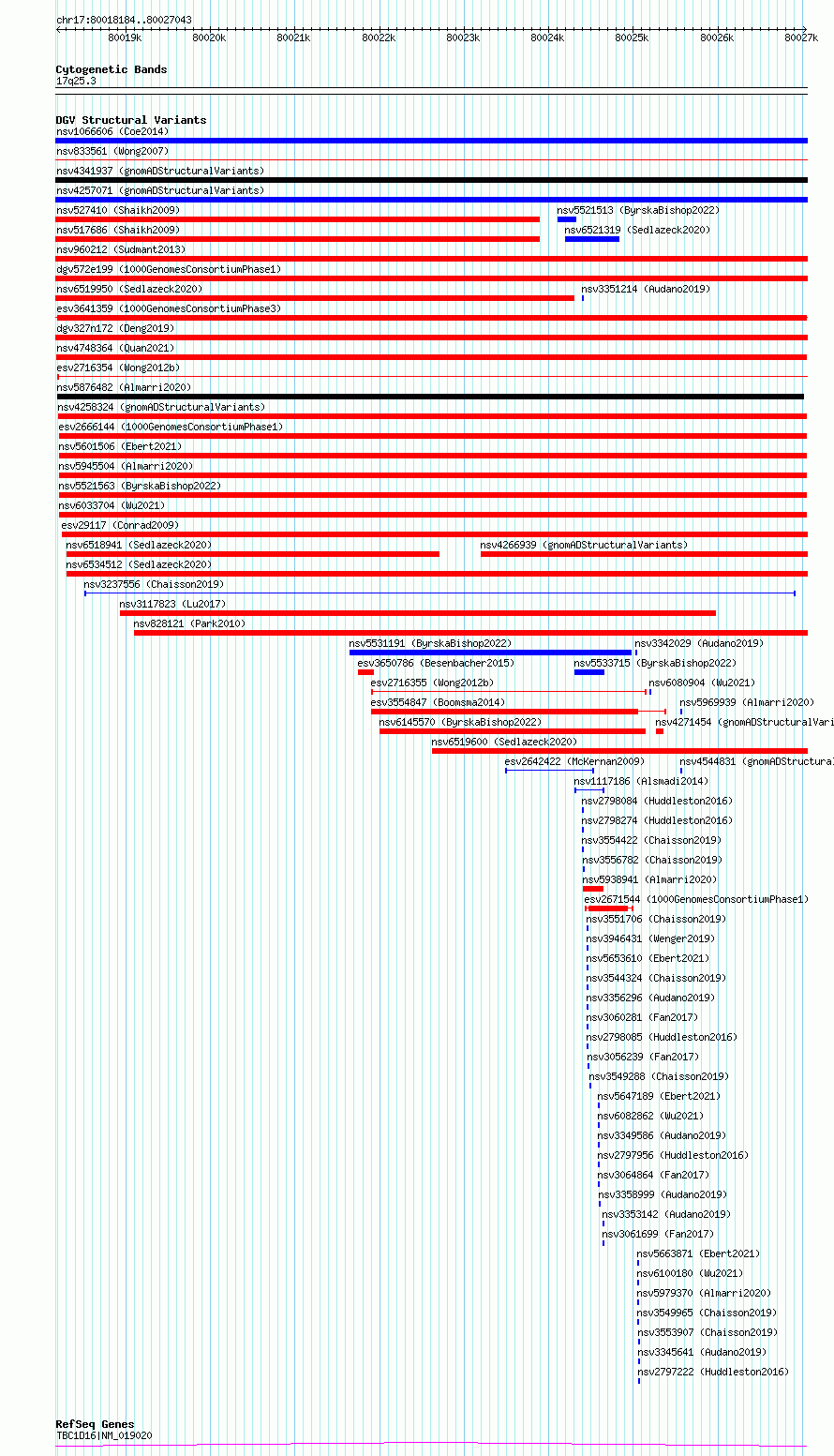Open nsv6080904 (Wu2021) variant
Screen dimensions: 834x1456
(x=703, y=683)
